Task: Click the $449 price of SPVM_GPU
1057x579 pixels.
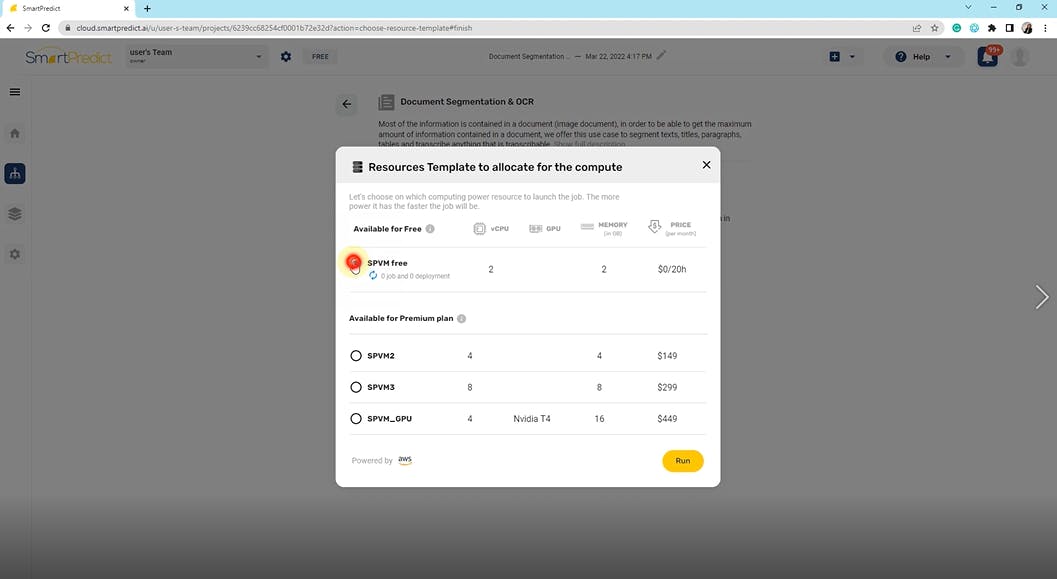Action: pyautogui.click(x=667, y=419)
